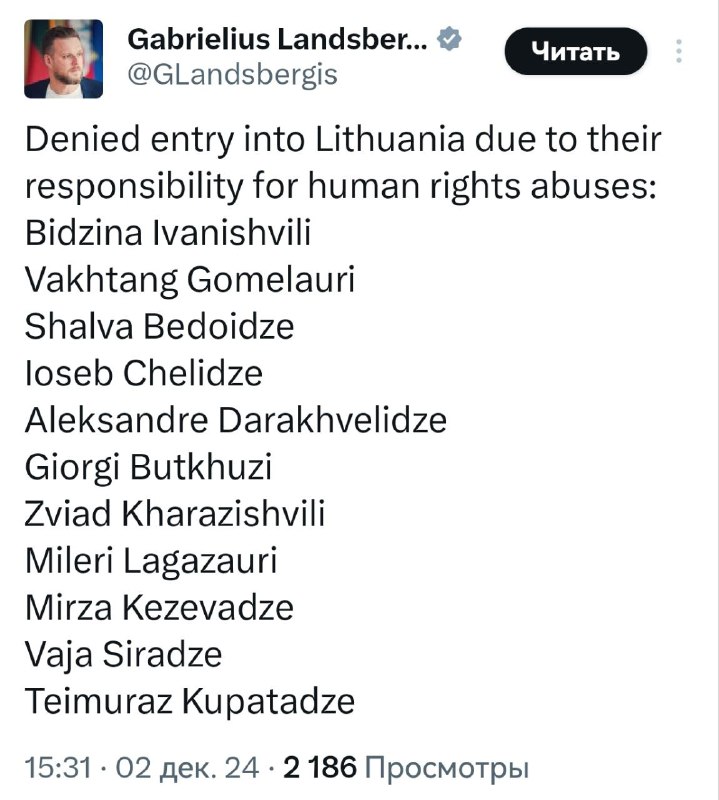The width and height of the screenshot is (719, 800).
Task: Open the 2 186 Просмотры views count
Action: pos(406,768)
